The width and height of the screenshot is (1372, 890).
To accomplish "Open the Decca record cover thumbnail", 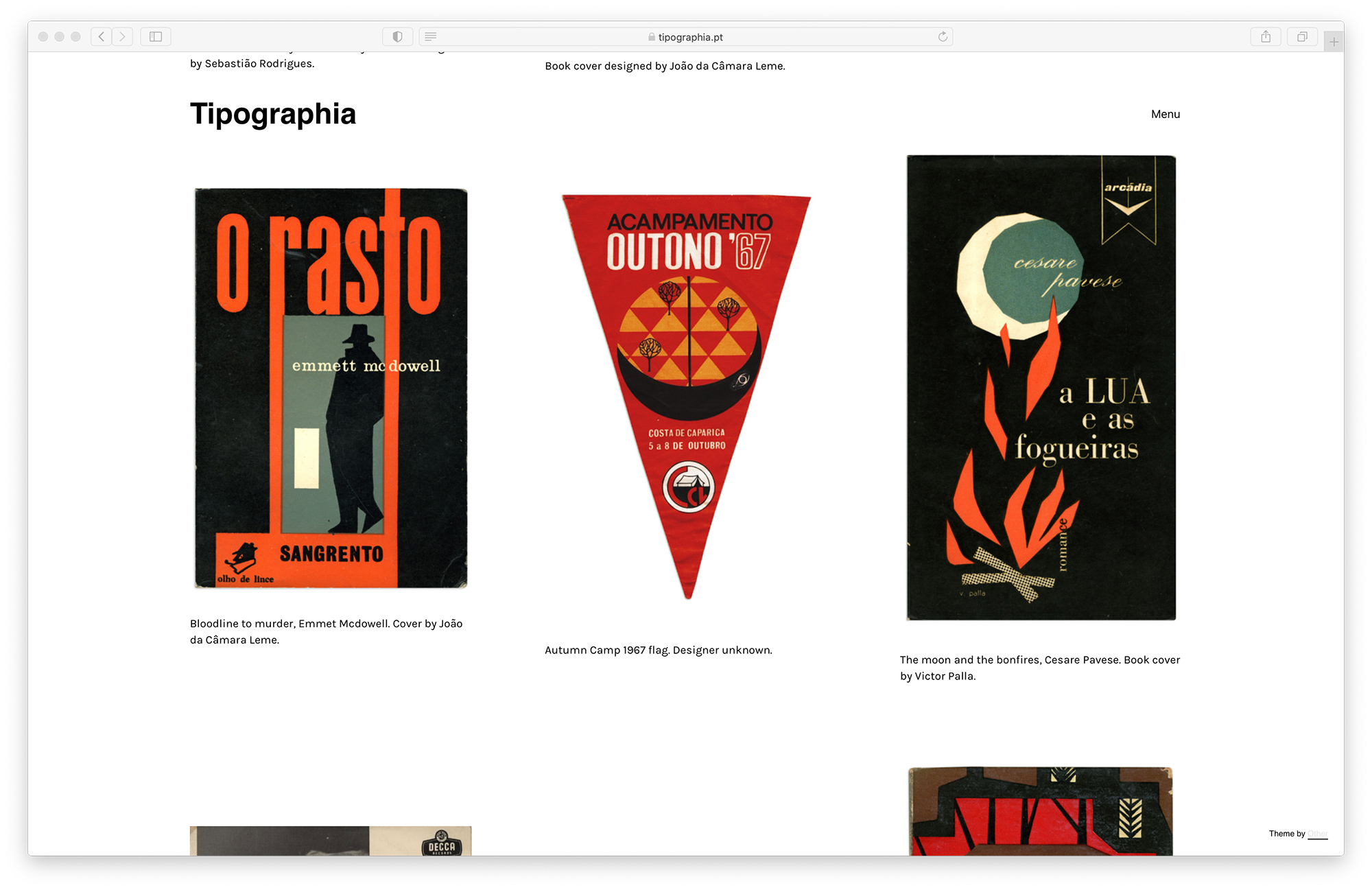I will 331,841.
